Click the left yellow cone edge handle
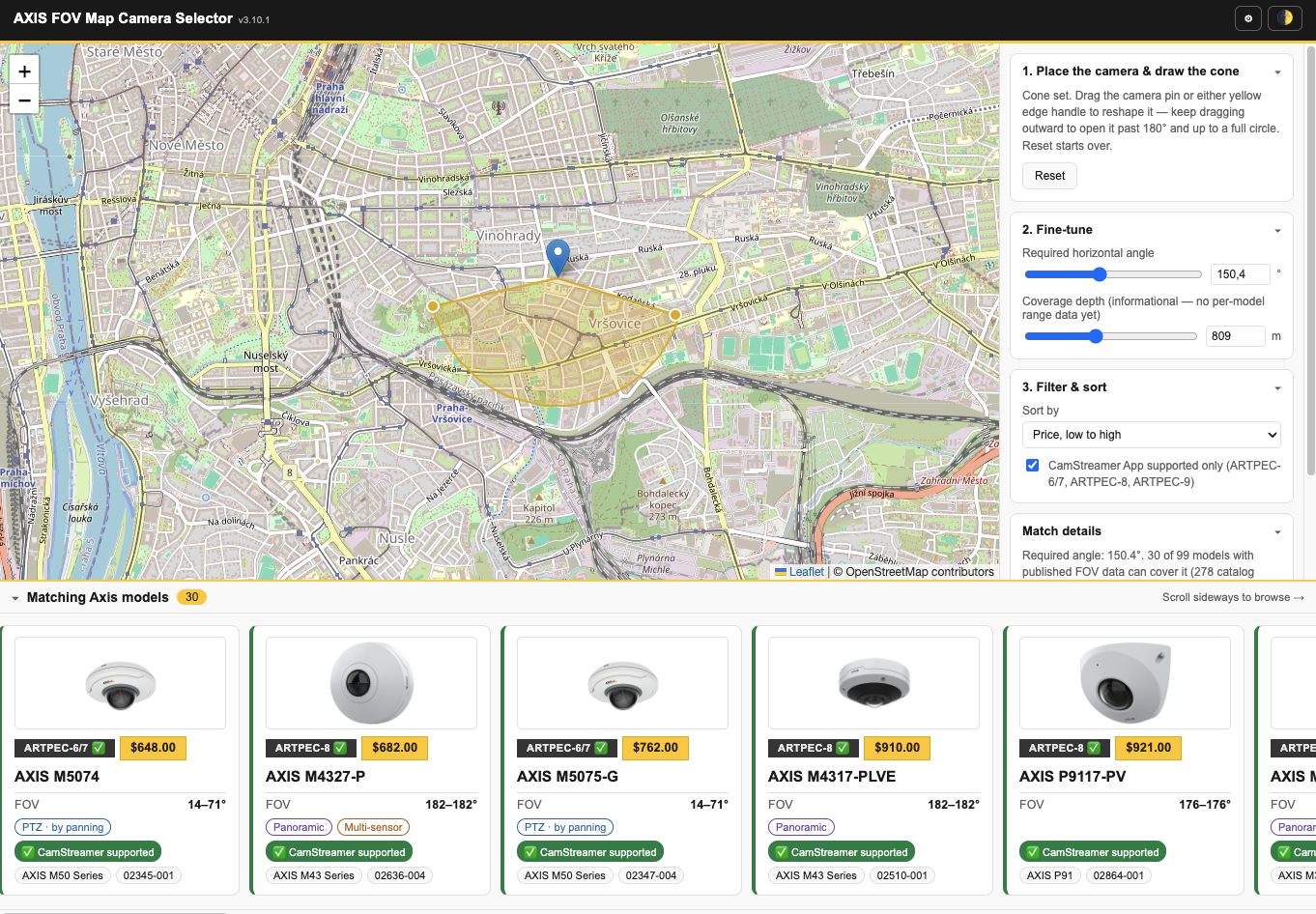This screenshot has width=1316, height=914. [433, 306]
